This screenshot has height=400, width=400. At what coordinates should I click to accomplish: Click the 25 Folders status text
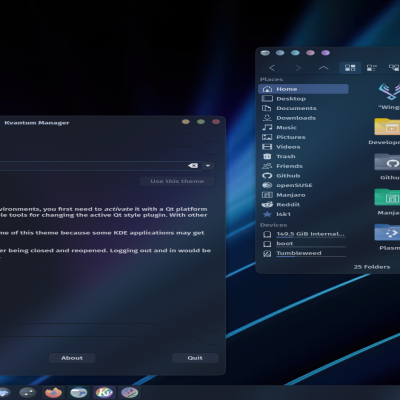pyautogui.click(x=372, y=267)
